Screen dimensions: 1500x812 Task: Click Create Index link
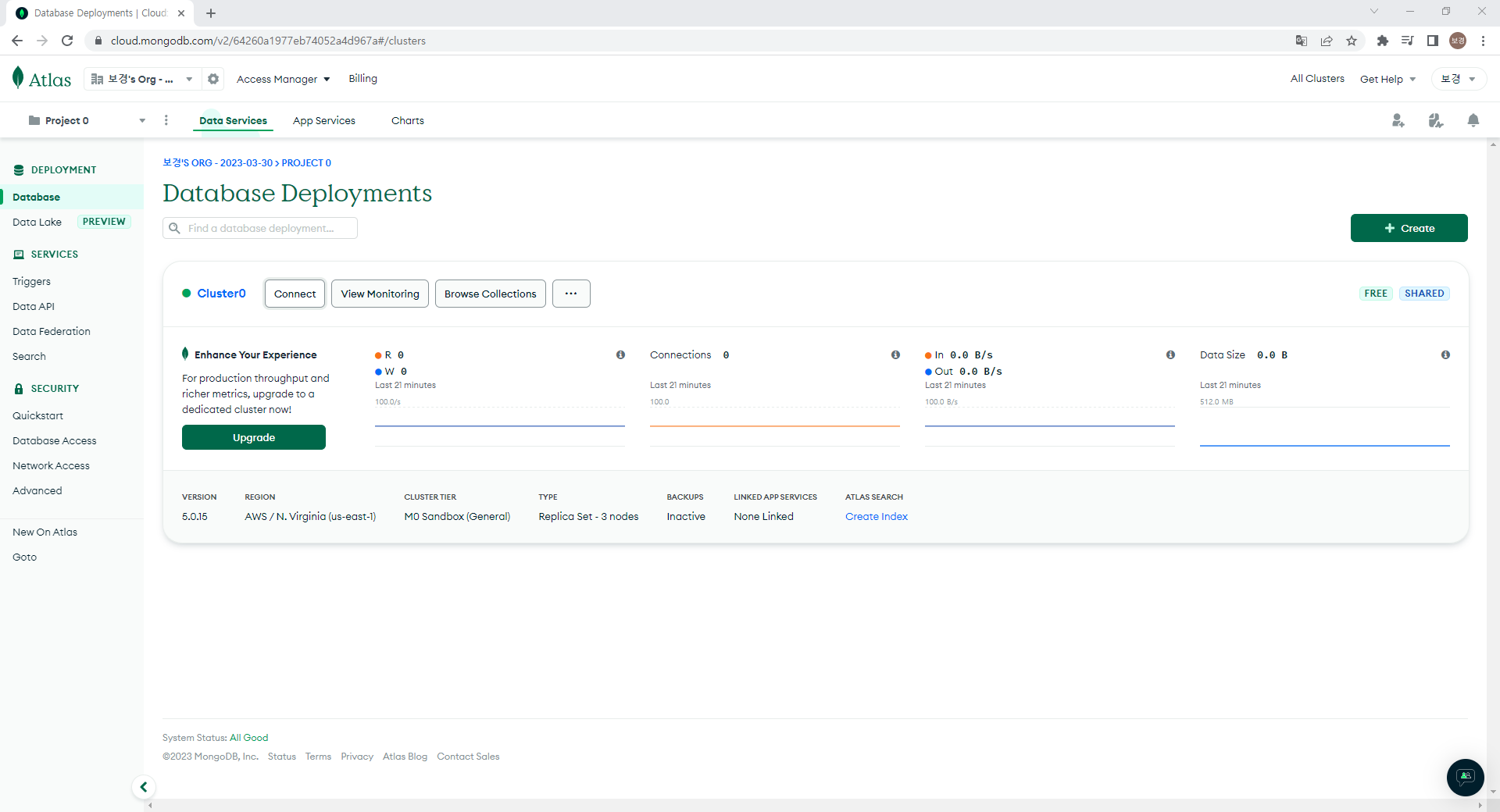click(x=877, y=516)
